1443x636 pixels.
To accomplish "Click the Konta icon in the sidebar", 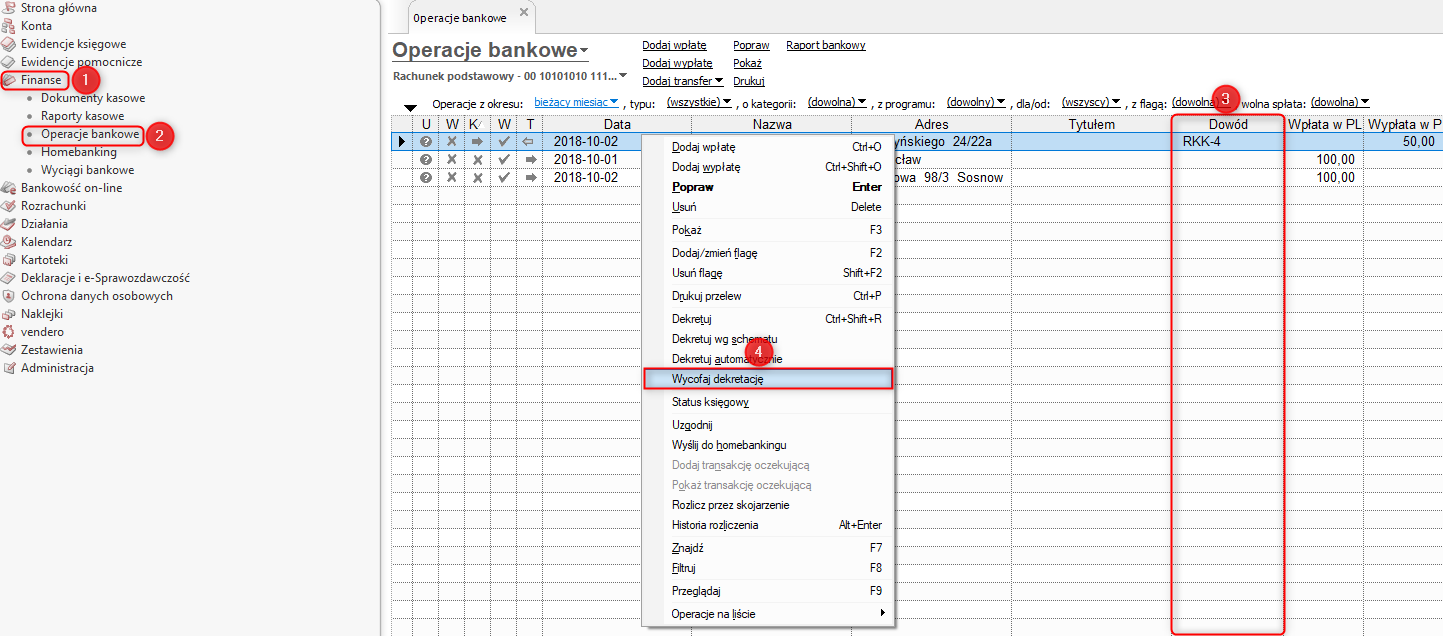I will click(9, 26).
